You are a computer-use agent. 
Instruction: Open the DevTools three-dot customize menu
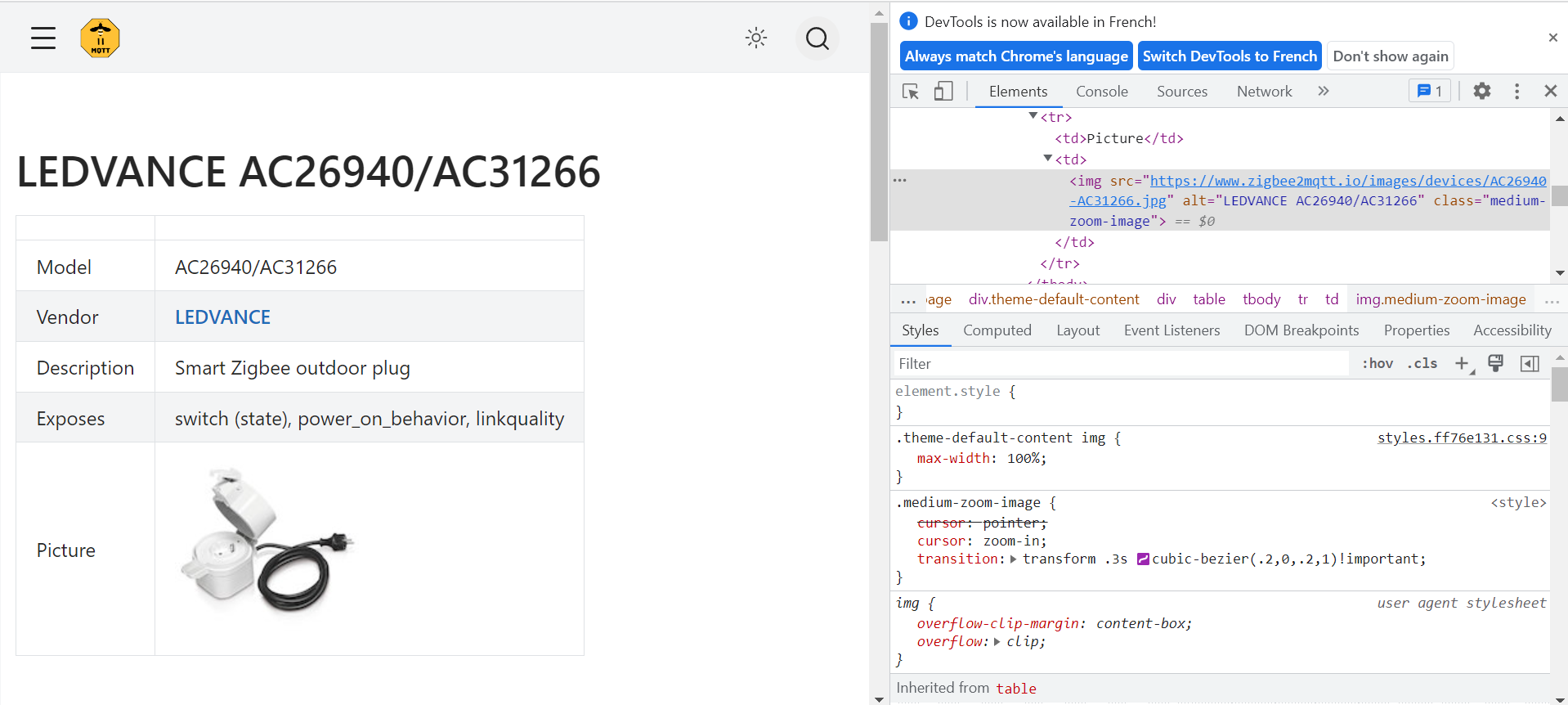coord(1516,92)
